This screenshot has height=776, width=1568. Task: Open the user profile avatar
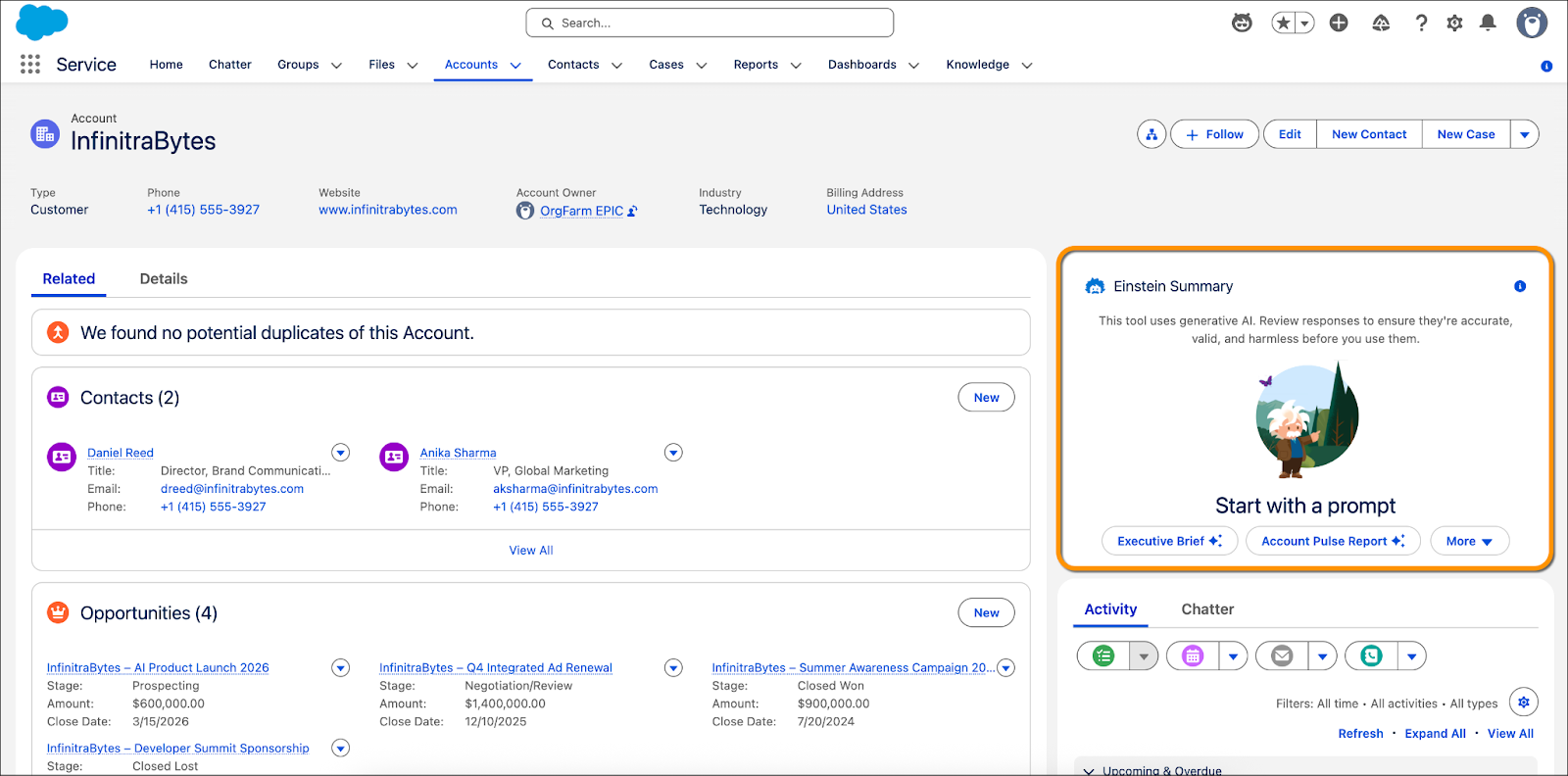(1532, 23)
